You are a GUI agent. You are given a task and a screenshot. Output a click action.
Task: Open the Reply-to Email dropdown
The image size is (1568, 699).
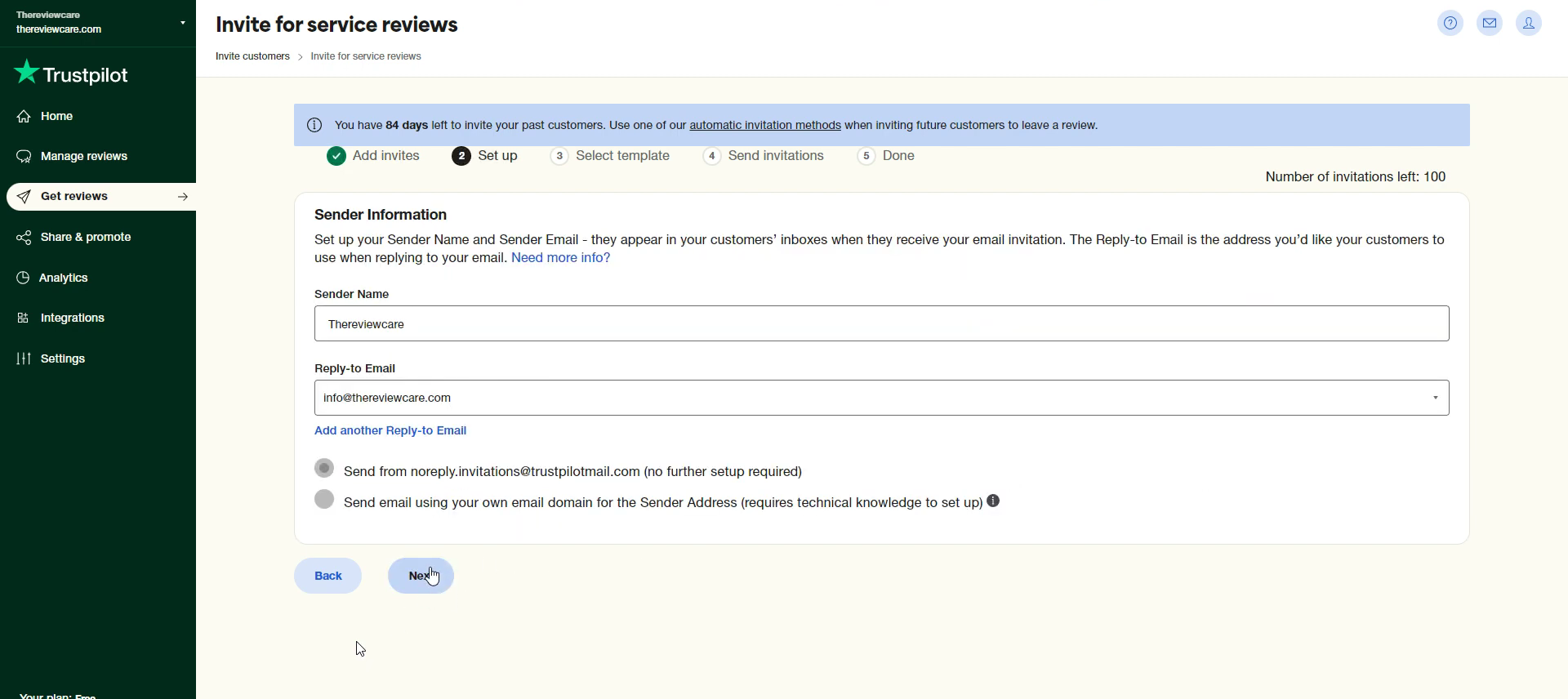[x=882, y=398]
